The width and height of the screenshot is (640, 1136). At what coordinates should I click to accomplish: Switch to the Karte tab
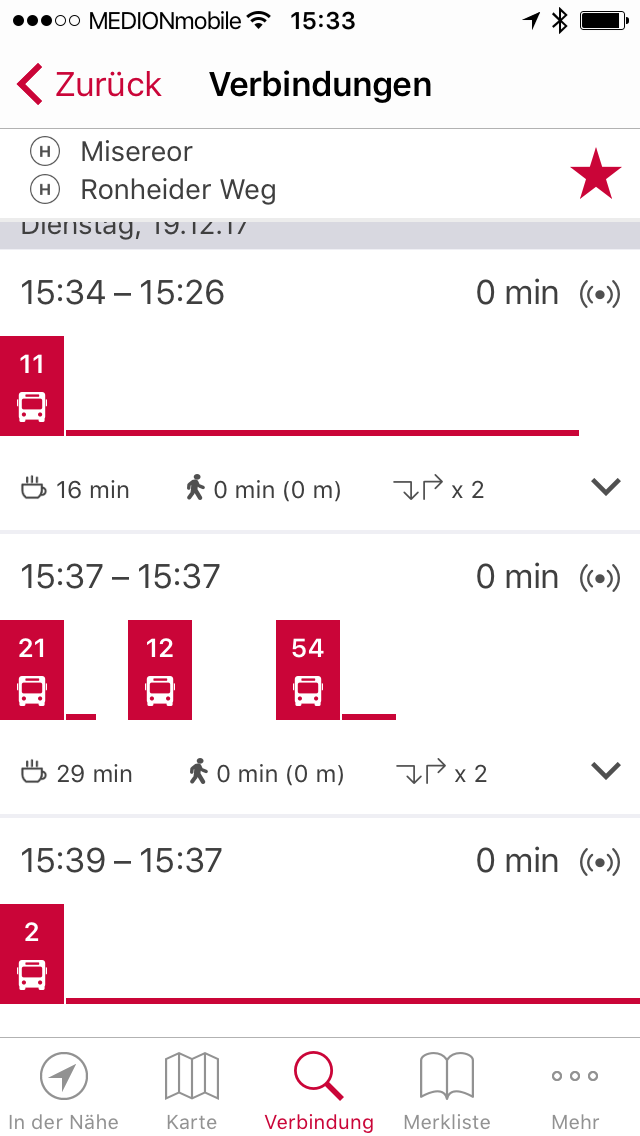click(191, 1090)
